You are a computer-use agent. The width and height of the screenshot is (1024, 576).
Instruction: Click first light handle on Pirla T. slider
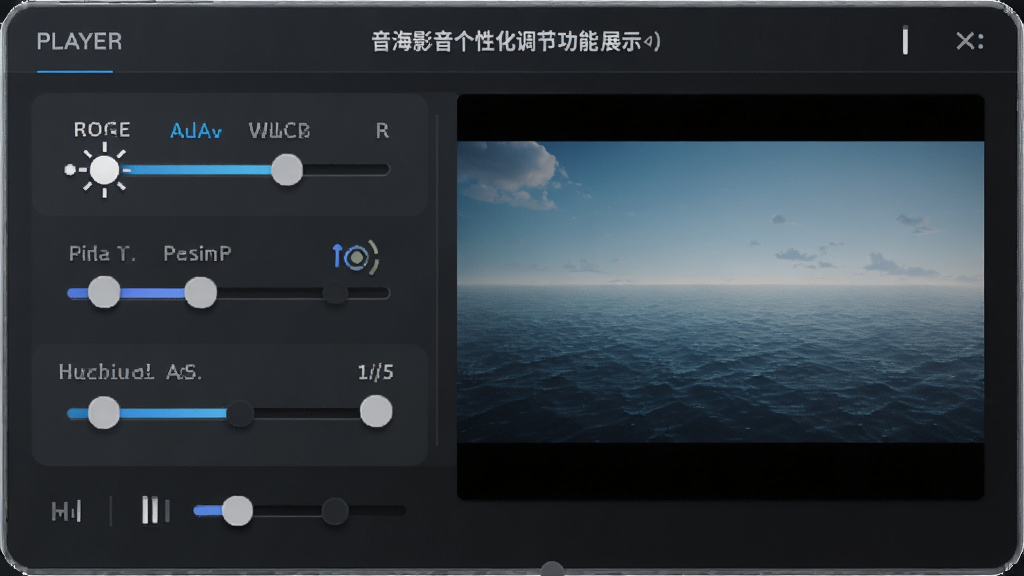click(x=104, y=292)
